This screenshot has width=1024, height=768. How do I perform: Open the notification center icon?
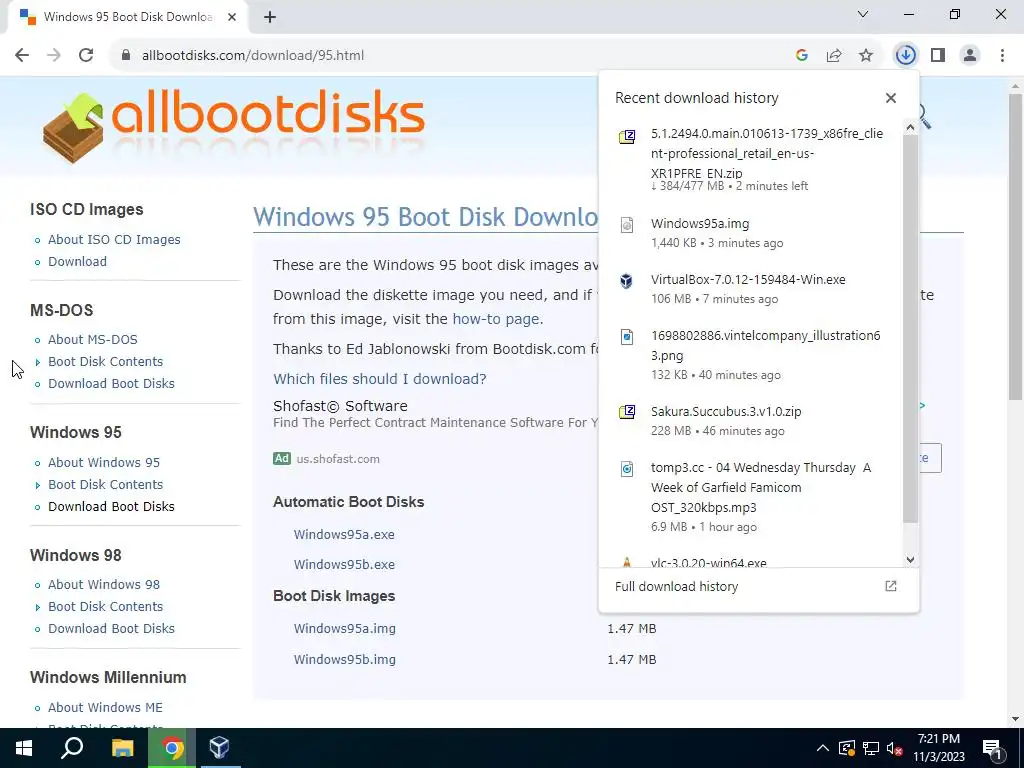(992, 748)
